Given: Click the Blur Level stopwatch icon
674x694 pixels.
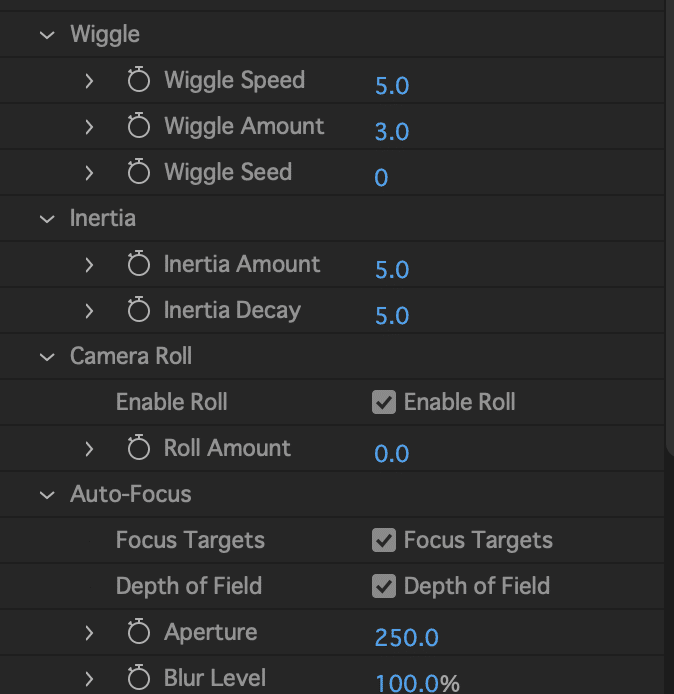Looking at the screenshot, I should (139, 679).
